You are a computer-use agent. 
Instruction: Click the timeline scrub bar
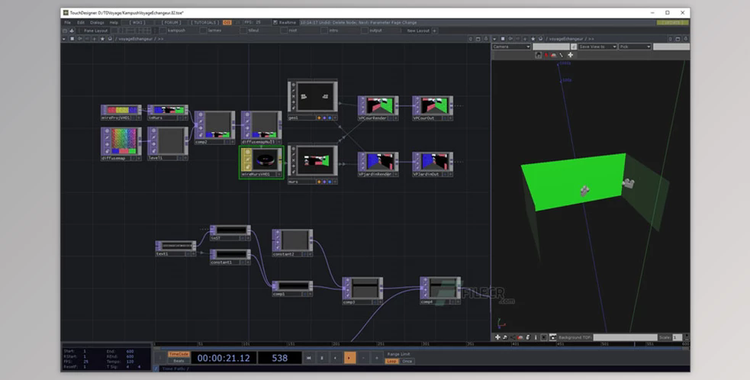click(x=421, y=344)
